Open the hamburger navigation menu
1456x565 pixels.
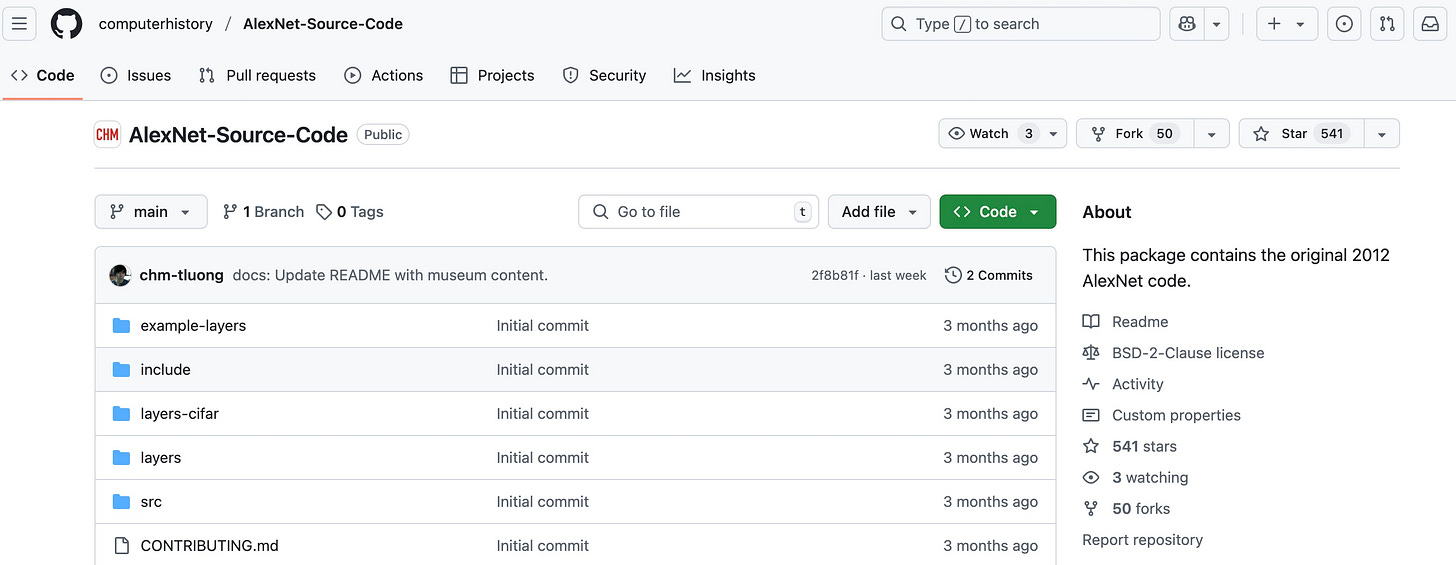[19, 24]
